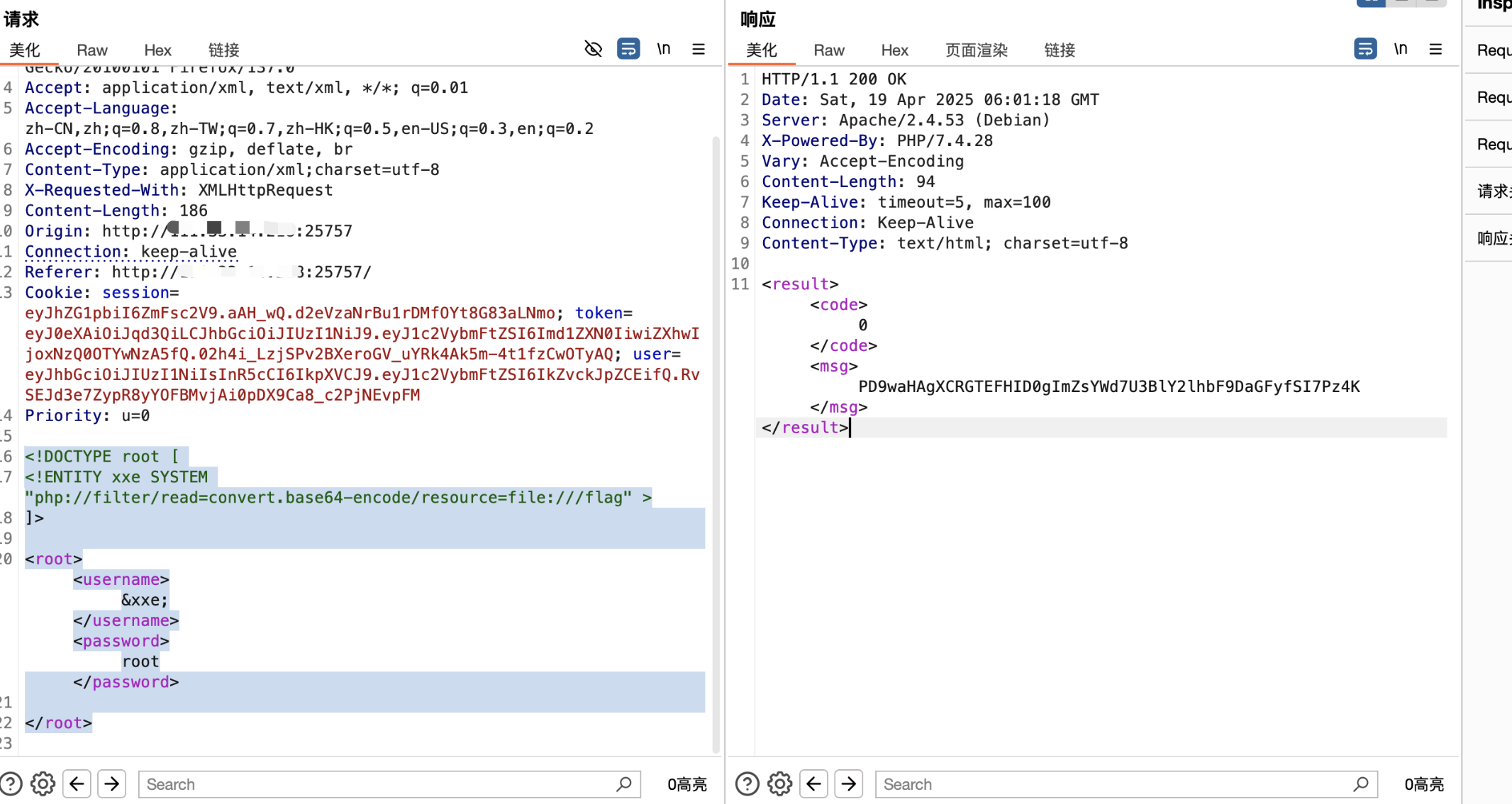Switch response view to Hex tab

click(894, 50)
